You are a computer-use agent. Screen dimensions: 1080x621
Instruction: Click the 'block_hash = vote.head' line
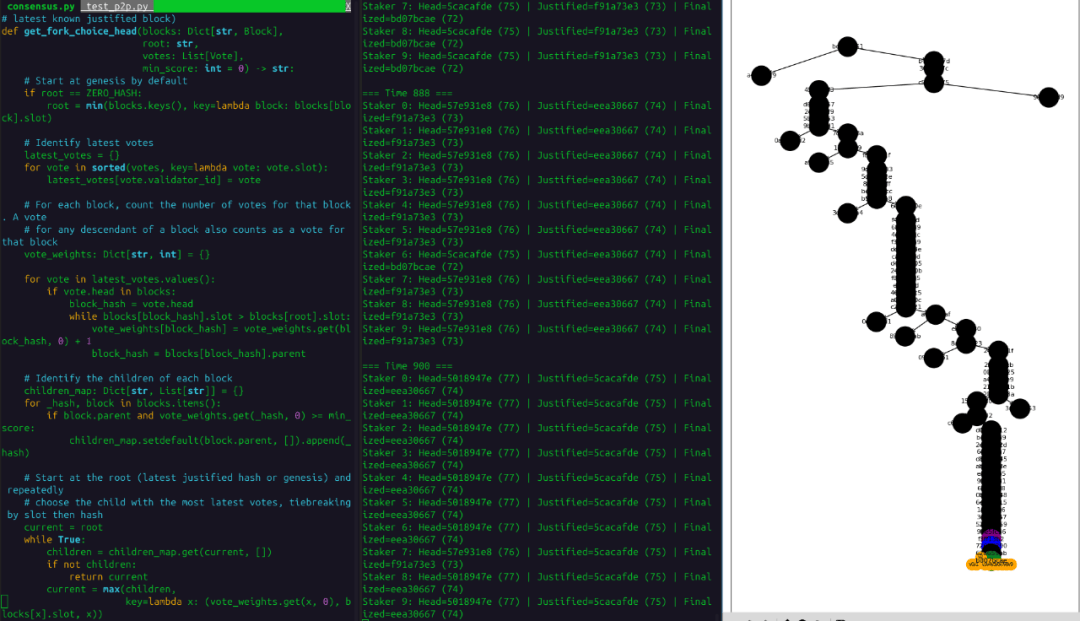pos(131,304)
